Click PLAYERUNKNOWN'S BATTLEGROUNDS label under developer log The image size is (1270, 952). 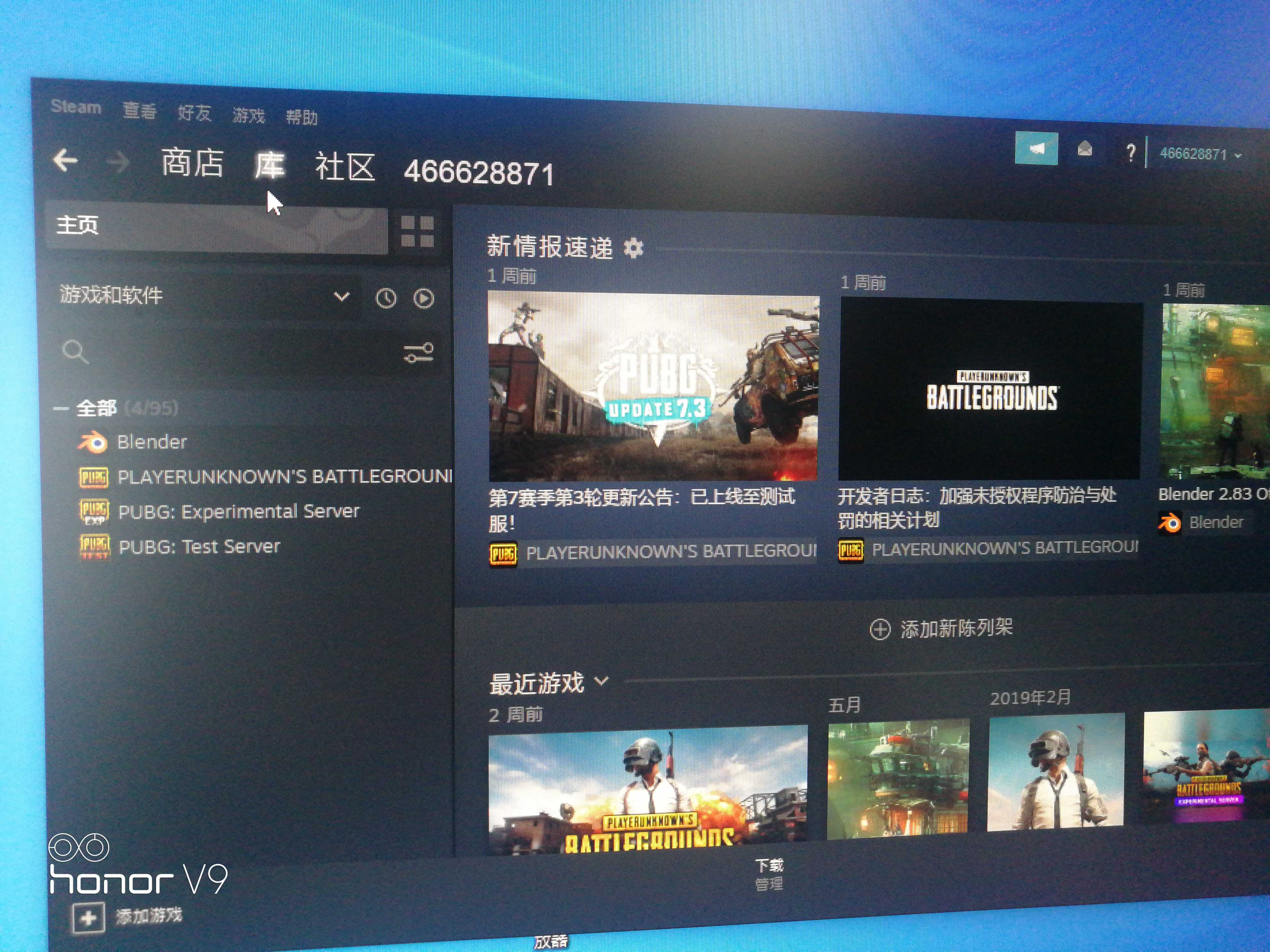pos(1005,549)
